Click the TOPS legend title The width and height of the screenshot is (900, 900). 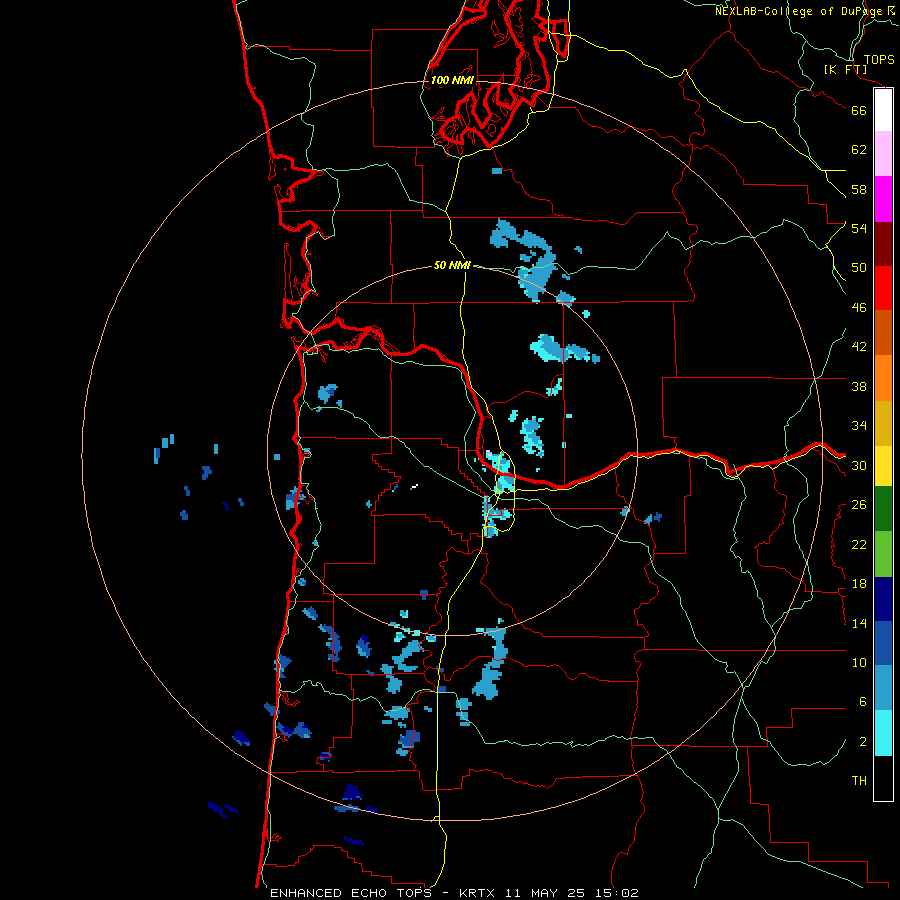[x=879, y=59]
